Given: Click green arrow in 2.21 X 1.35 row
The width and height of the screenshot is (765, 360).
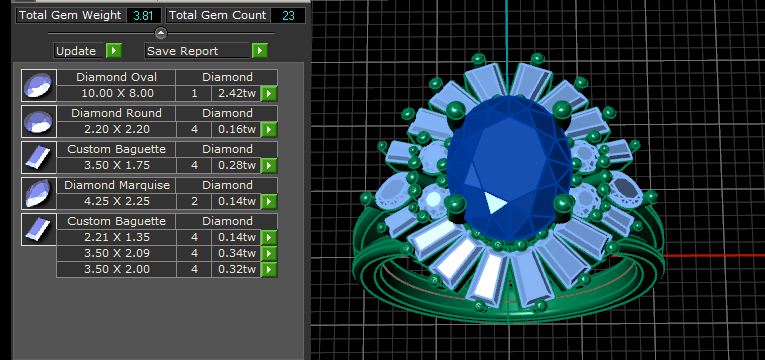Looking at the screenshot, I should tap(269, 238).
